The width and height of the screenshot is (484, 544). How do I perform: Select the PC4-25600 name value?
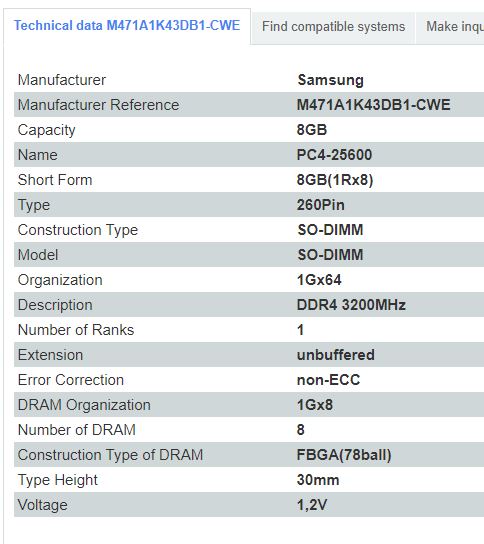[x=334, y=155]
